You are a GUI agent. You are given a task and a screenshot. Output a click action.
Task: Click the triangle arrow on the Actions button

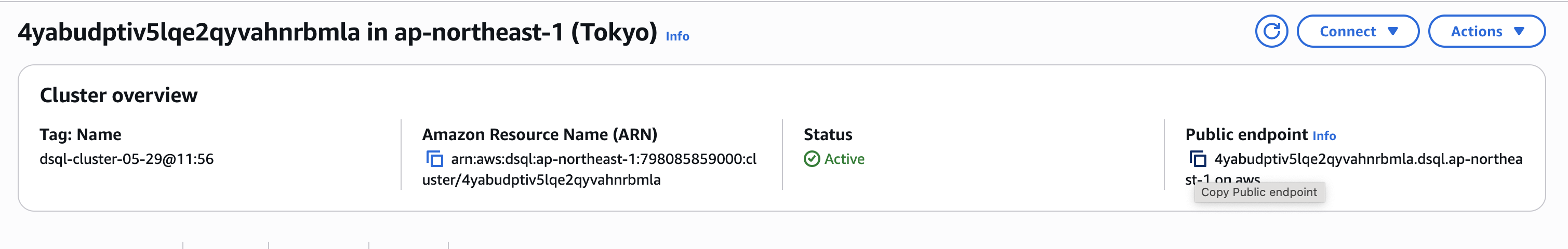pos(1519,32)
